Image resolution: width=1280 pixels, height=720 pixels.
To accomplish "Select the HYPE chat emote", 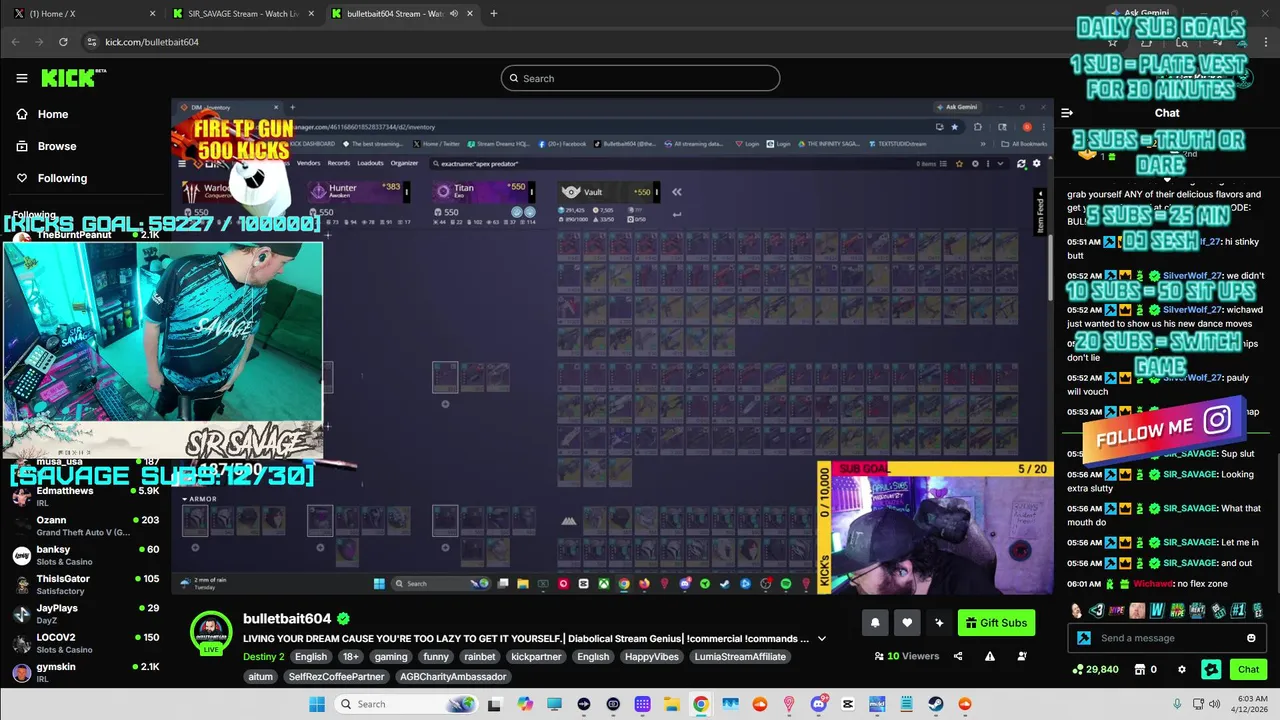I will click(x=1117, y=610).
